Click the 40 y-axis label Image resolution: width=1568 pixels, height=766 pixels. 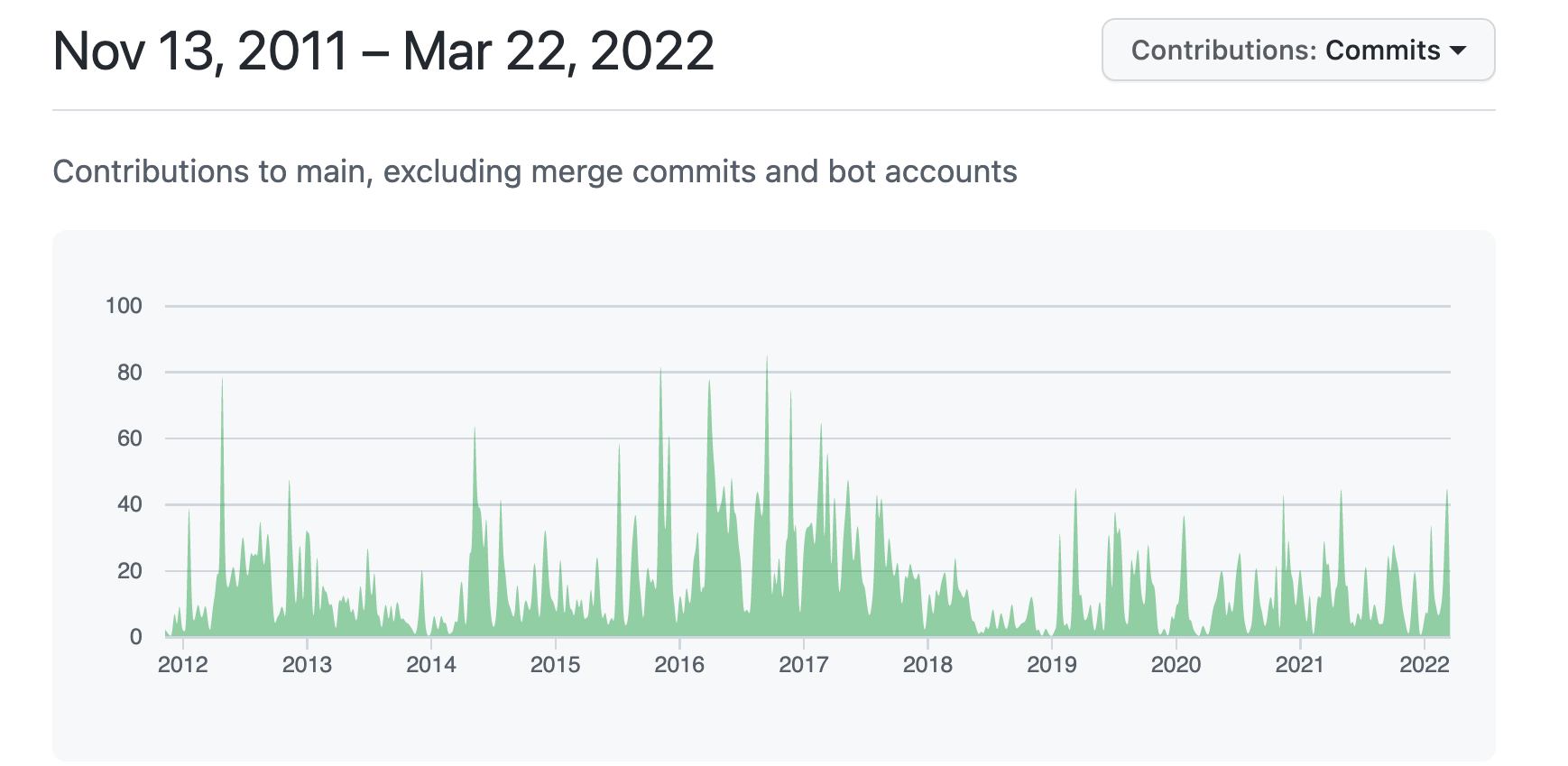coord(130,504)
